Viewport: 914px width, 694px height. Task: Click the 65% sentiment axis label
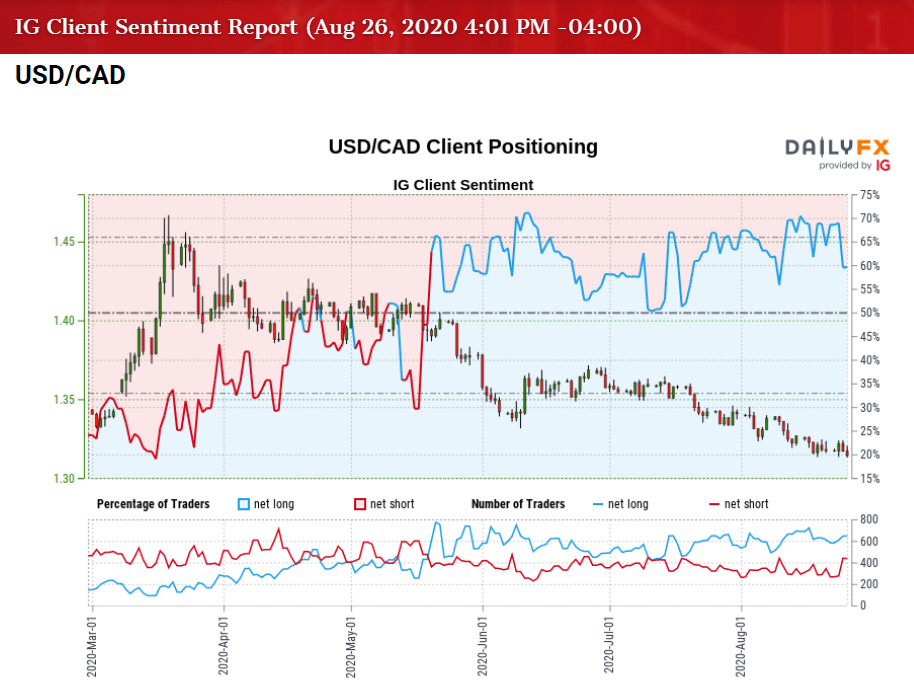870,242
